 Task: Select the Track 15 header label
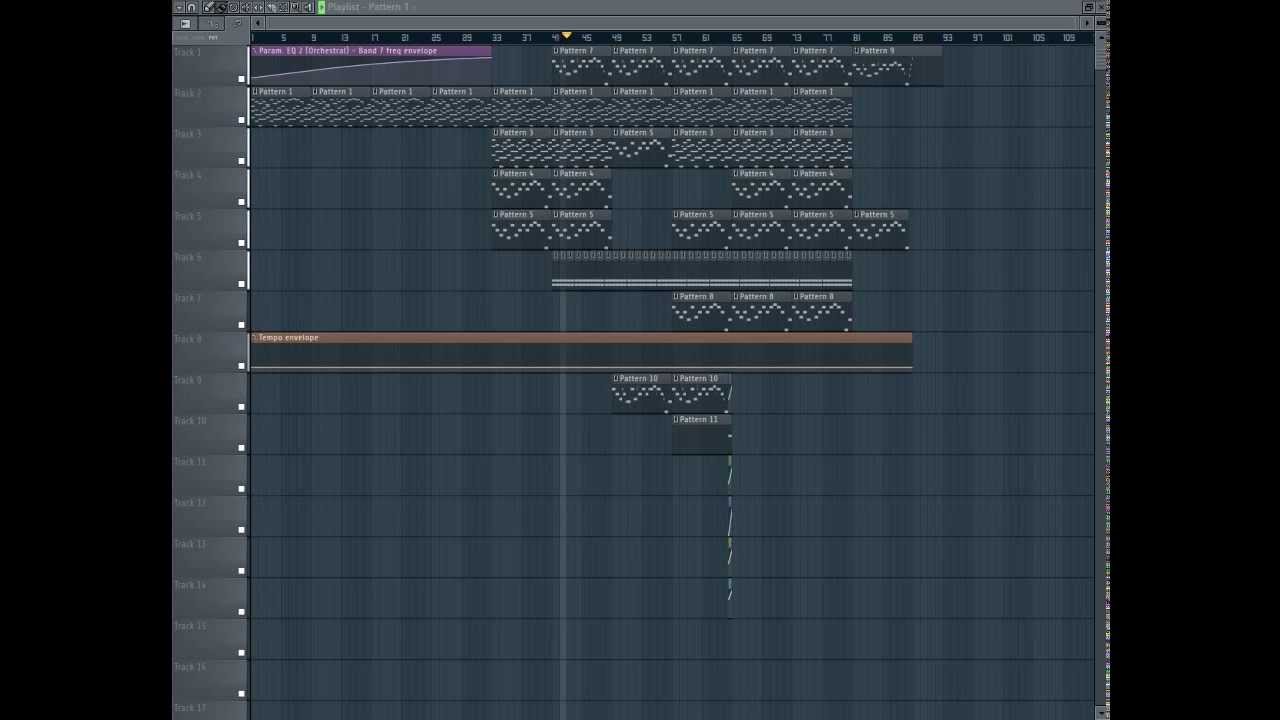coord(189,626)
